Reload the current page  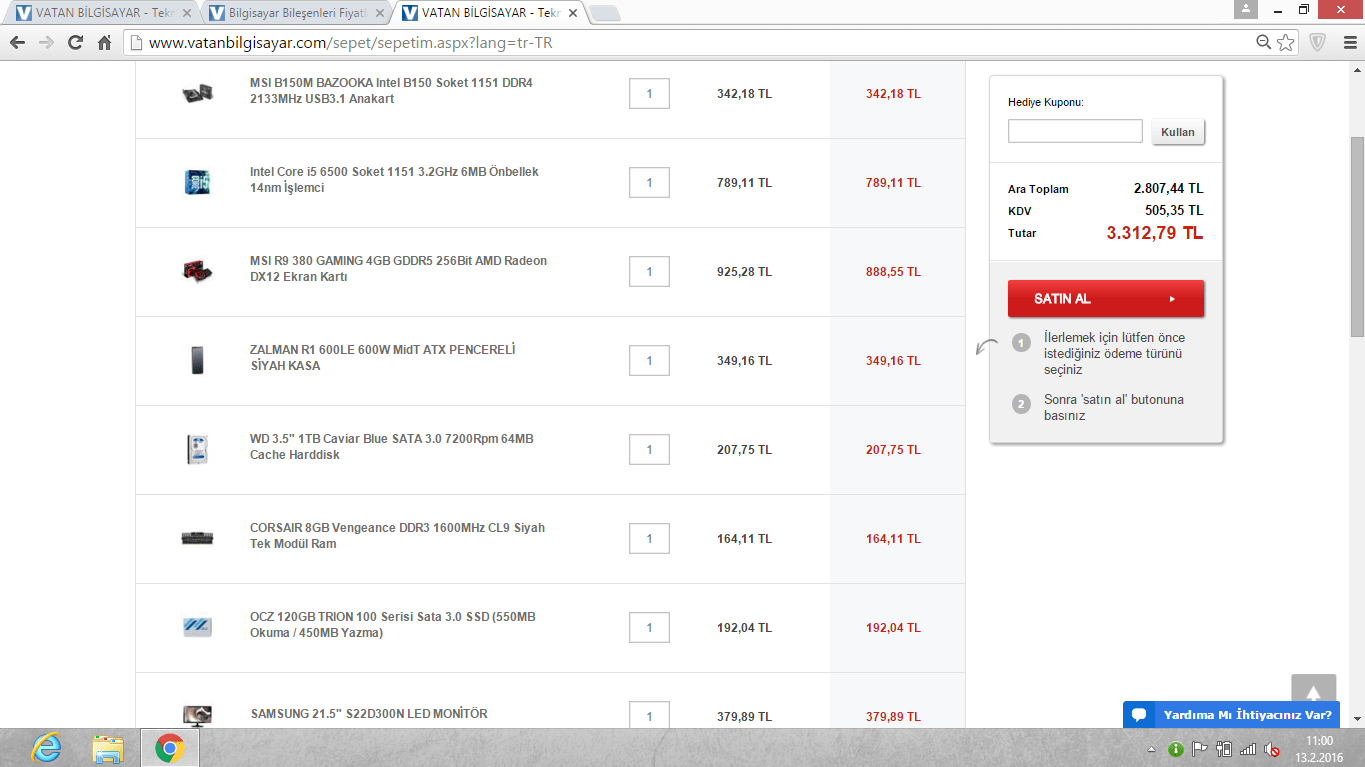pos(75,43)
